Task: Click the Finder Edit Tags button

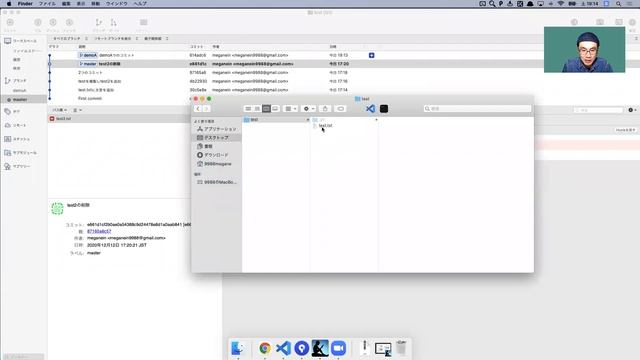Action: (x=340, y=109)
